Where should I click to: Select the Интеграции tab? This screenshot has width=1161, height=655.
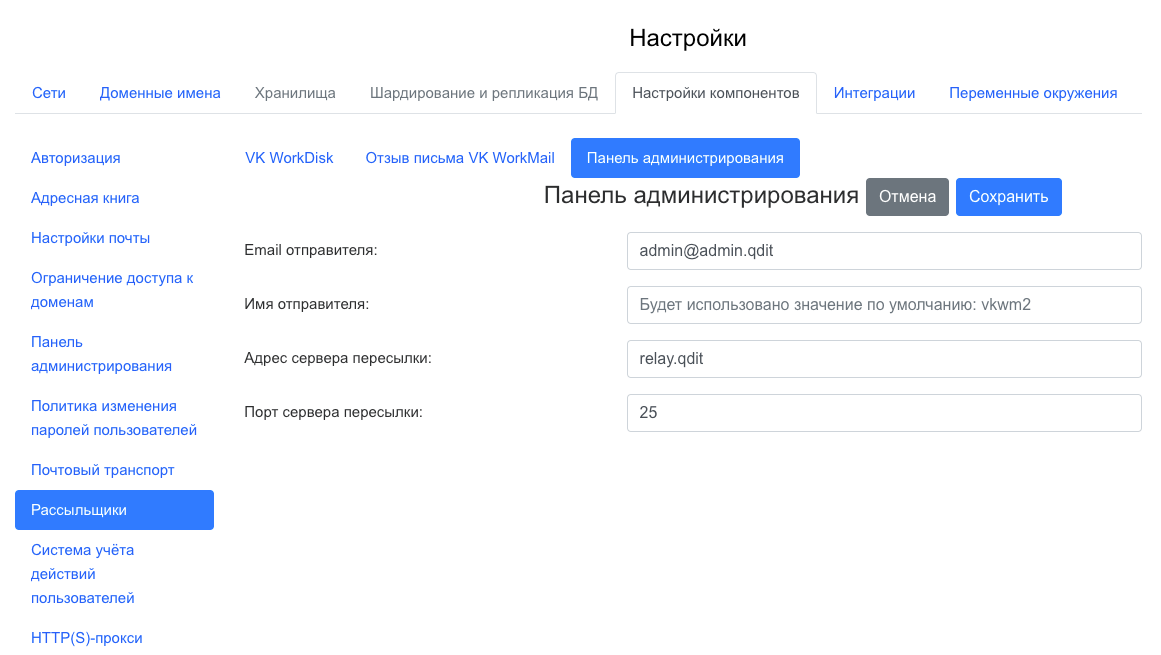pos(874,93)
